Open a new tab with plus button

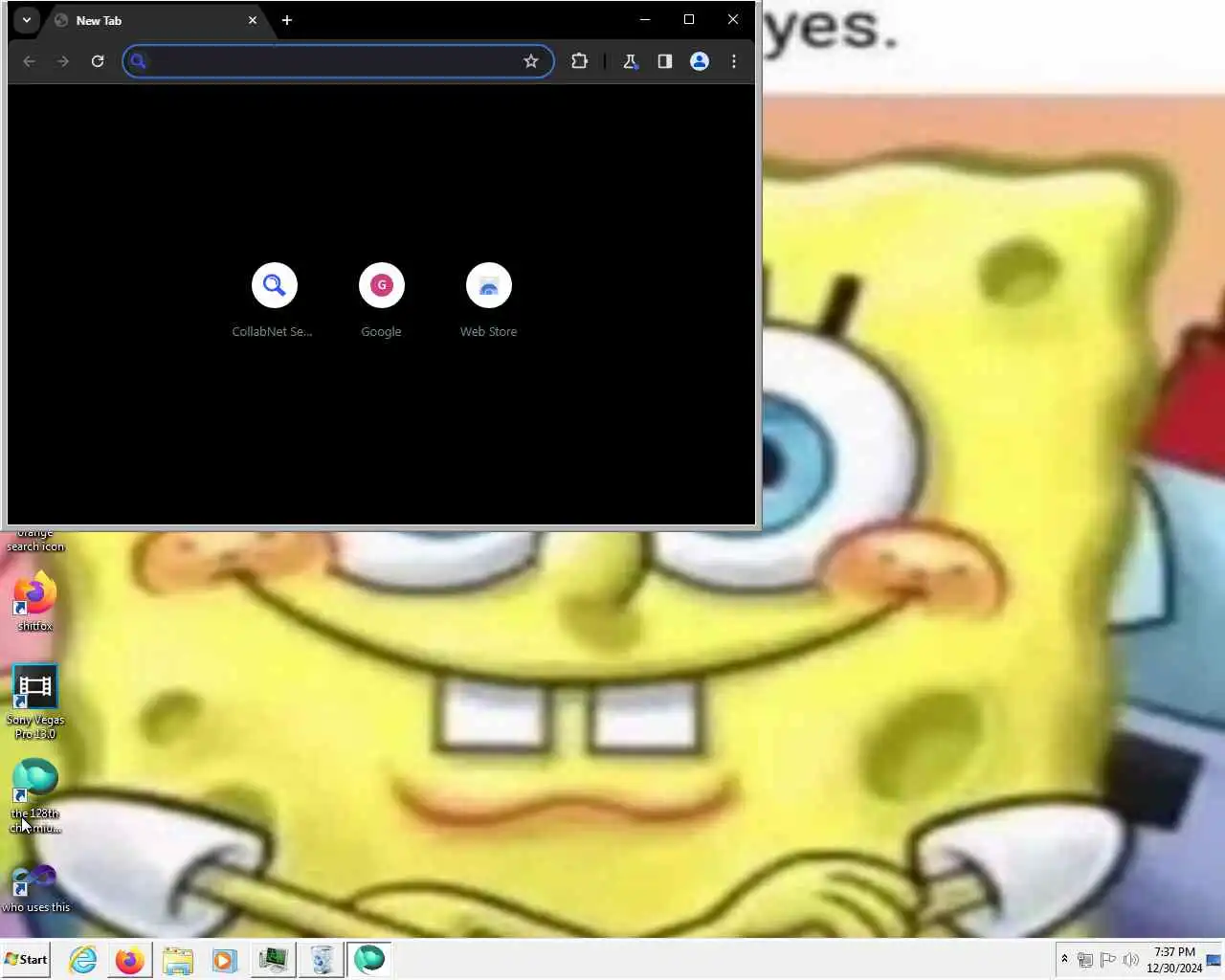click(x=287, y=20)
